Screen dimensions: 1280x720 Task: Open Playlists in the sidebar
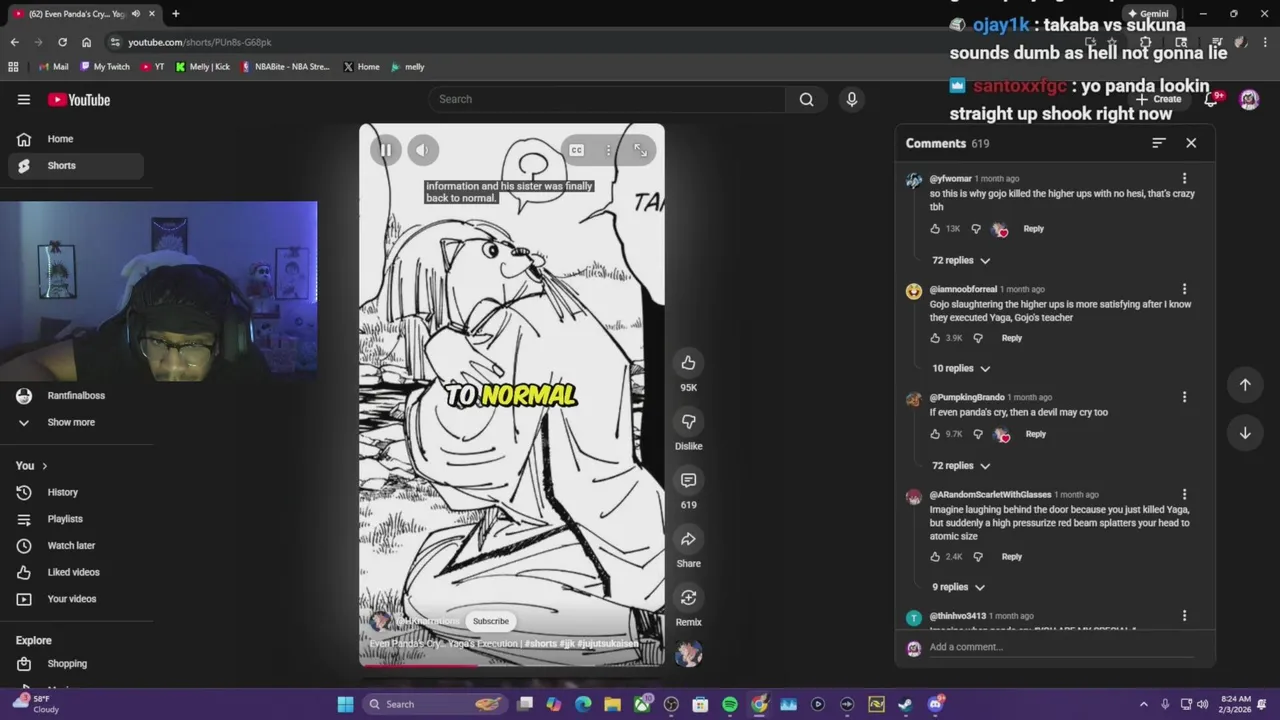tap(76, 519)
